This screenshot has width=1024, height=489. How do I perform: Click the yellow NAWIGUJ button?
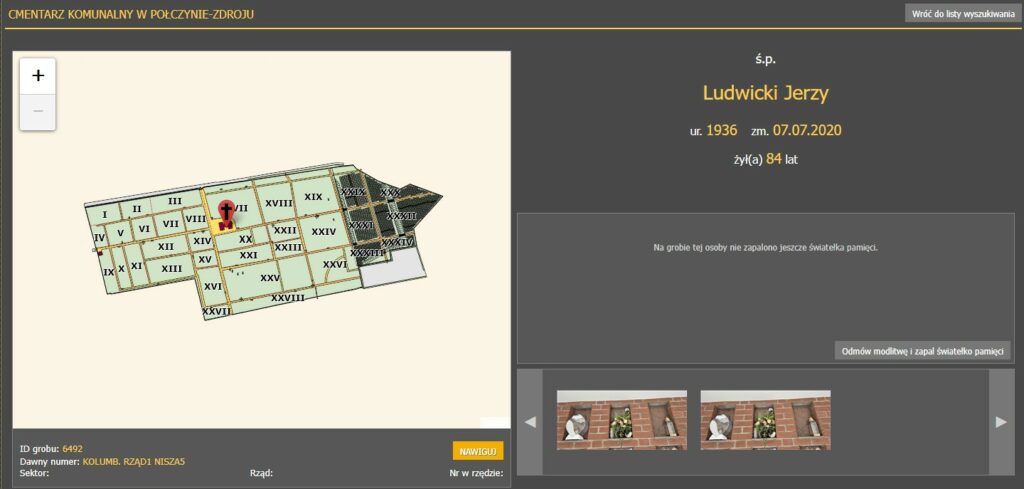(x=478, y=451)
